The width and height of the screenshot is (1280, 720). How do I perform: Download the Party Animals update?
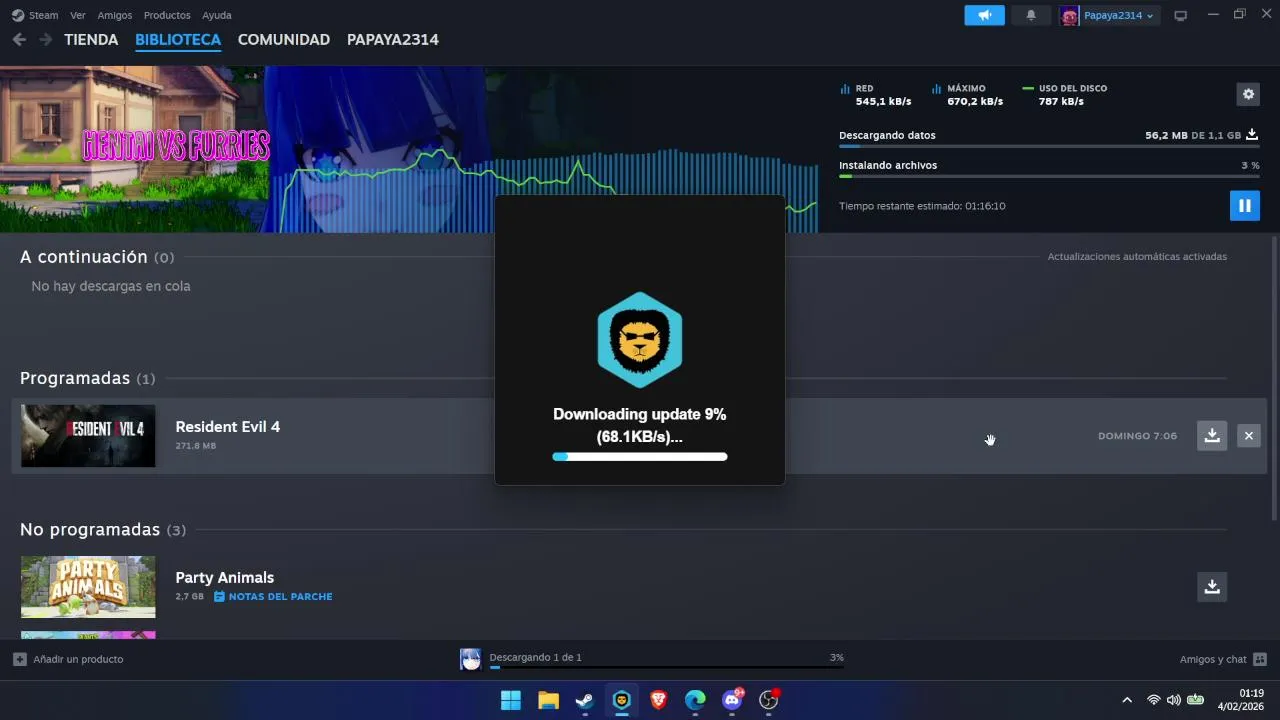(x=1212, y=587)
